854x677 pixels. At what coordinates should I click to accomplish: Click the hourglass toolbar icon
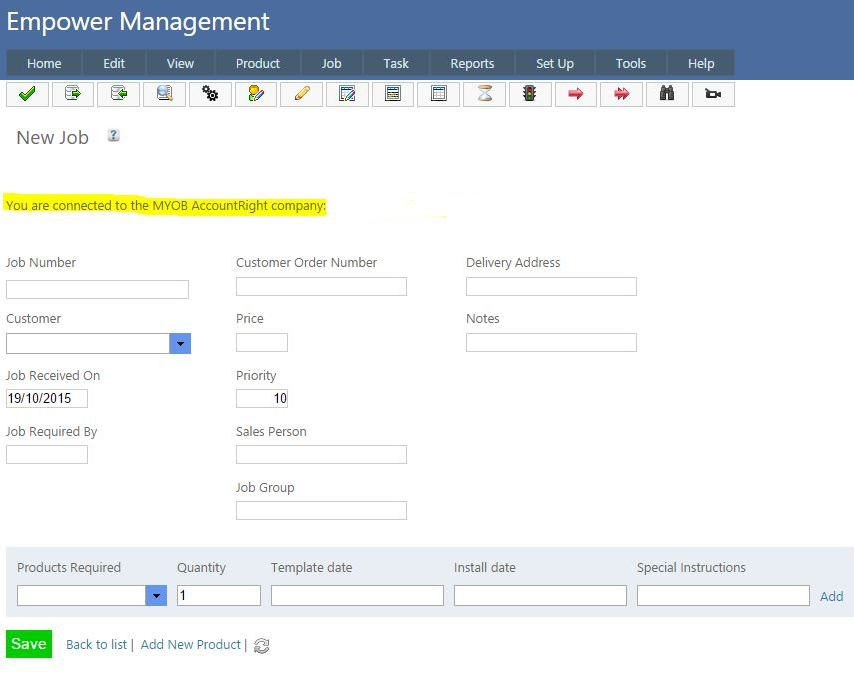point(485,94)
